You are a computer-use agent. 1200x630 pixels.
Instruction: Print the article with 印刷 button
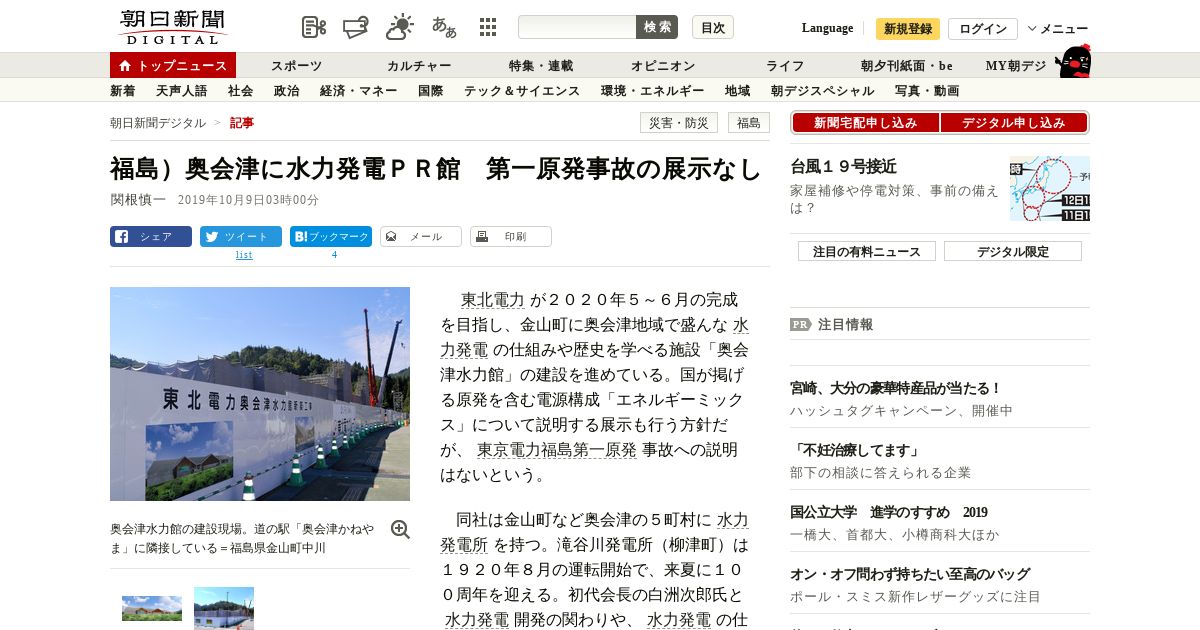(x=511, y=237)
